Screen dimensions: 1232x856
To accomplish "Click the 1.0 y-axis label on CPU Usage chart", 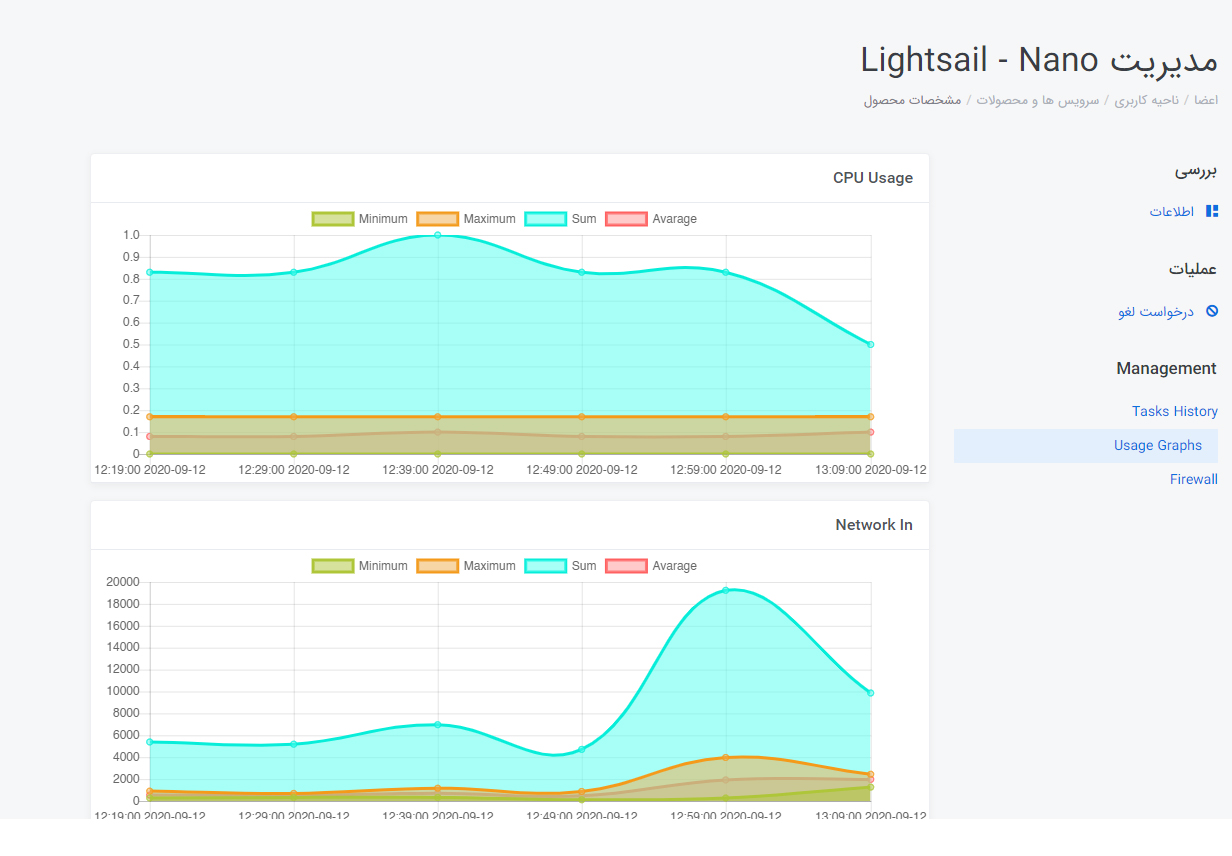I will click(132, 235).
